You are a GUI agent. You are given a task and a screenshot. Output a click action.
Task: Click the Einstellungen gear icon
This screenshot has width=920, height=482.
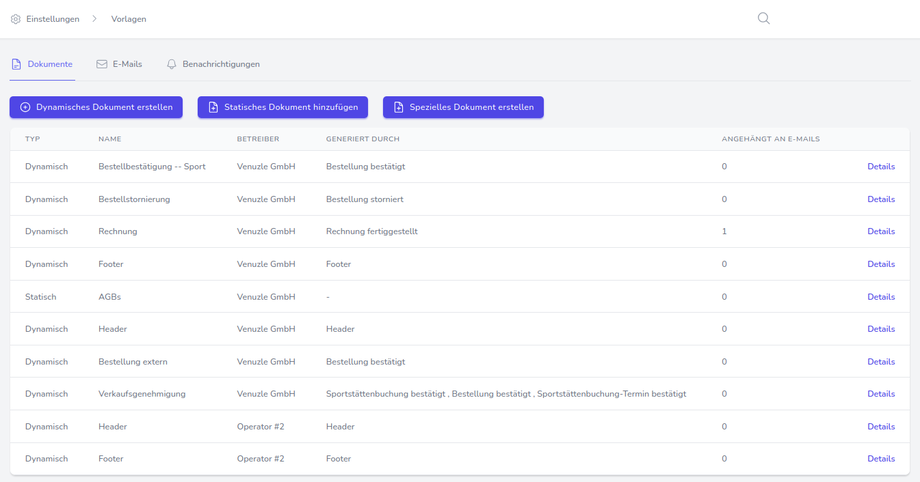click(x=16, y=19)
